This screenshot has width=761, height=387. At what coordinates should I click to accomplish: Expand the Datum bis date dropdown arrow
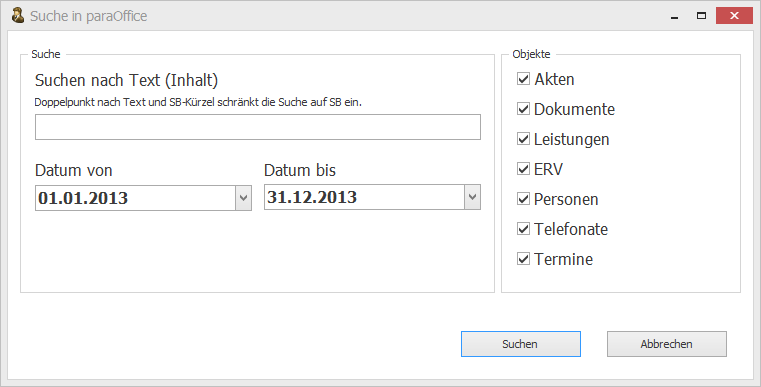pos(472,197)
